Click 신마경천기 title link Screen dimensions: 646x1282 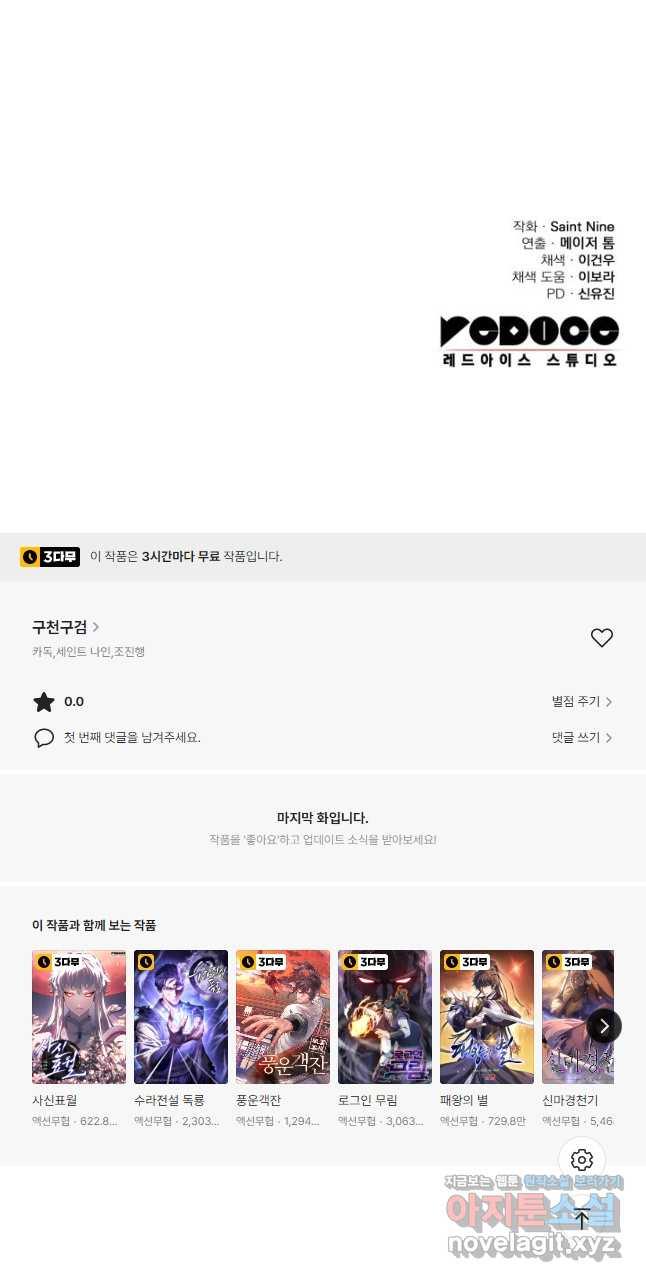coord(570,1100)
